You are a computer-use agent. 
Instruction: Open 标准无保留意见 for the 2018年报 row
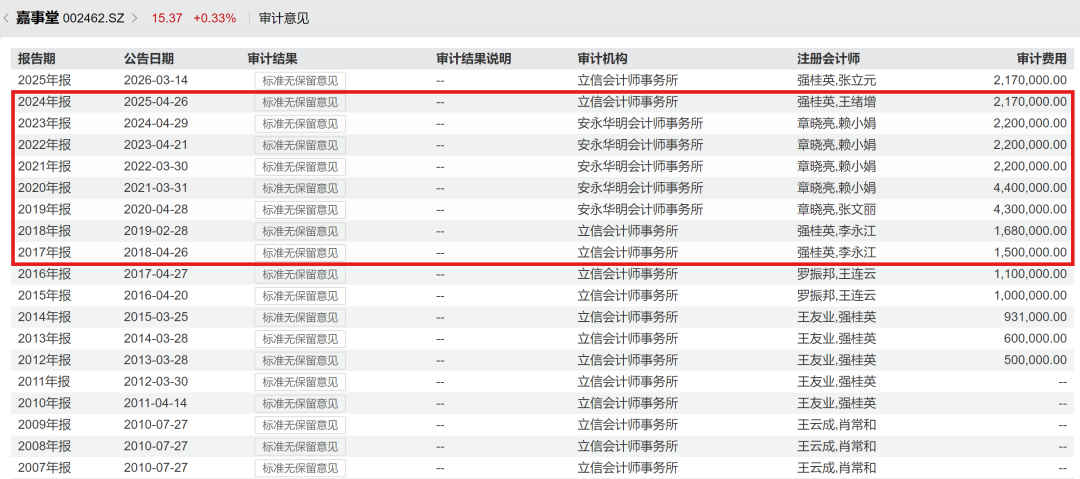[x=300, y=231]
